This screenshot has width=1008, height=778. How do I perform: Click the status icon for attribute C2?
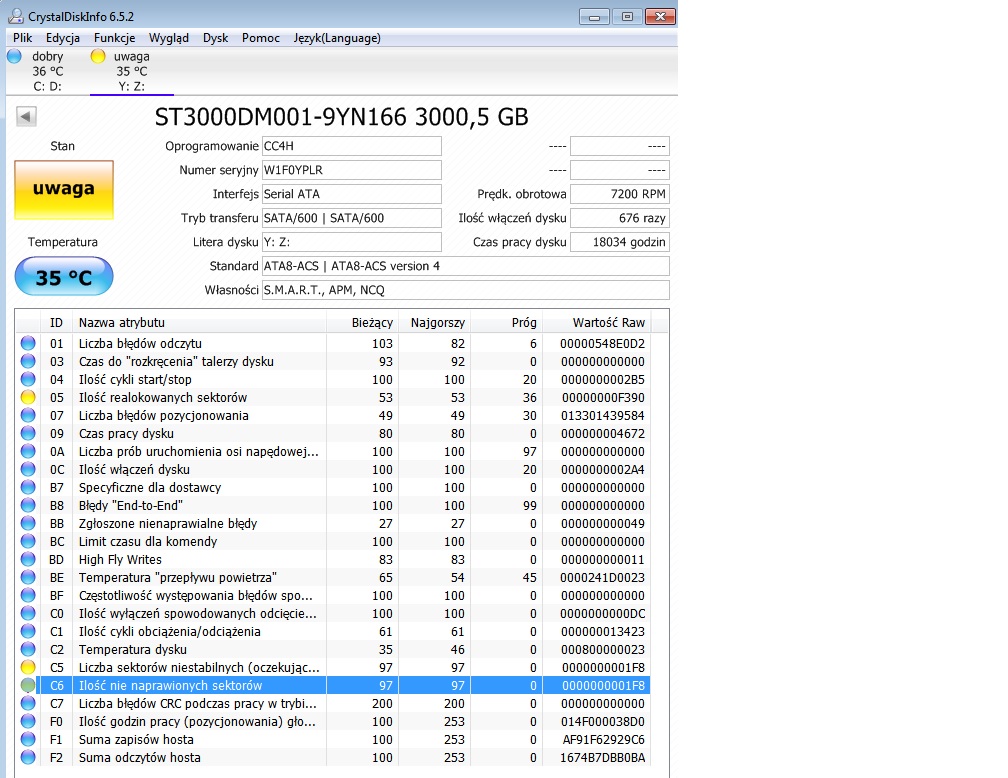(x=28, y=649)
